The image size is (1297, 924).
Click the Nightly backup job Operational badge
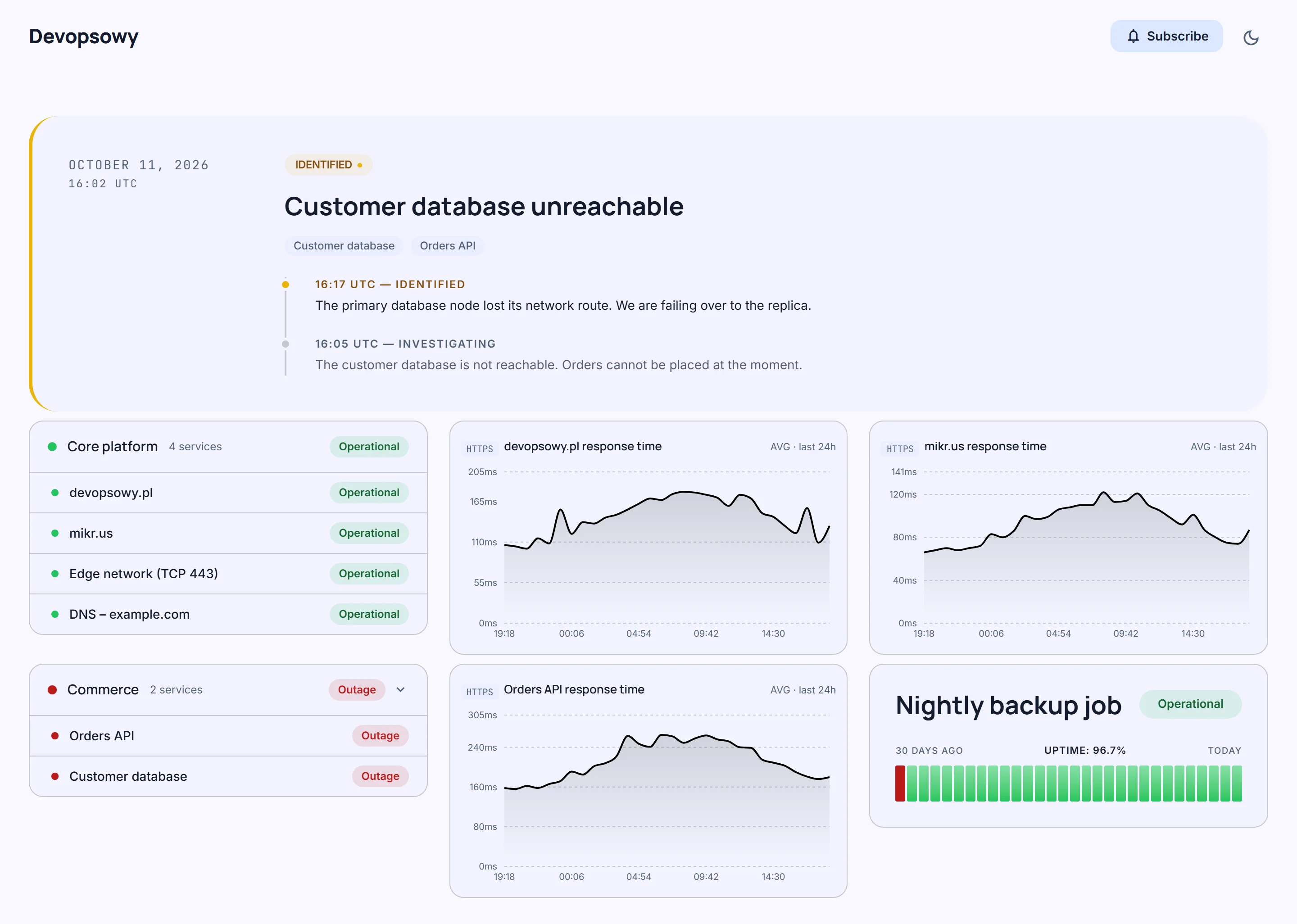click(x=1190, y=704)
